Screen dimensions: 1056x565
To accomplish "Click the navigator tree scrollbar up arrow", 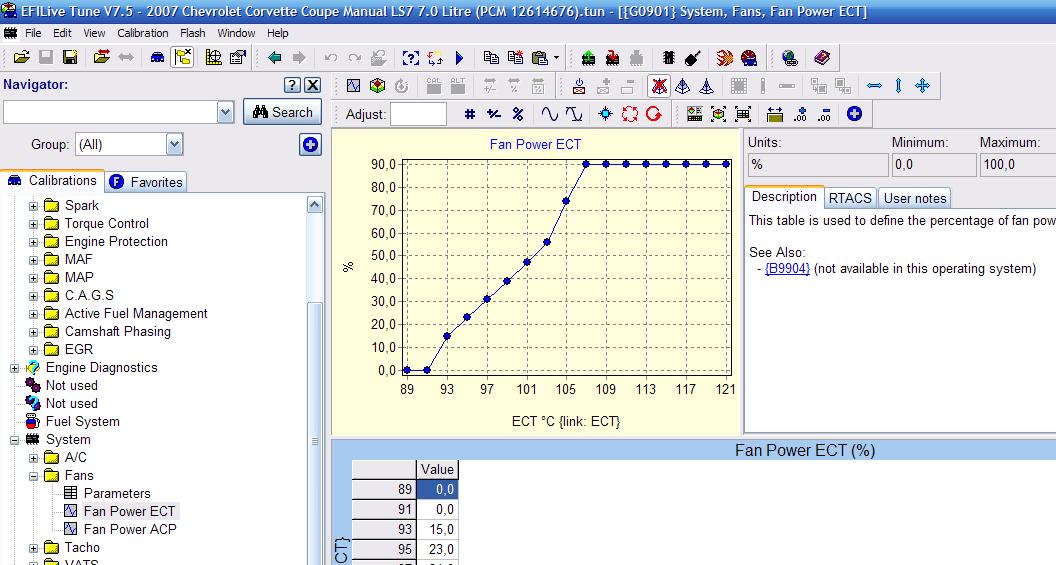I will 315,204.
